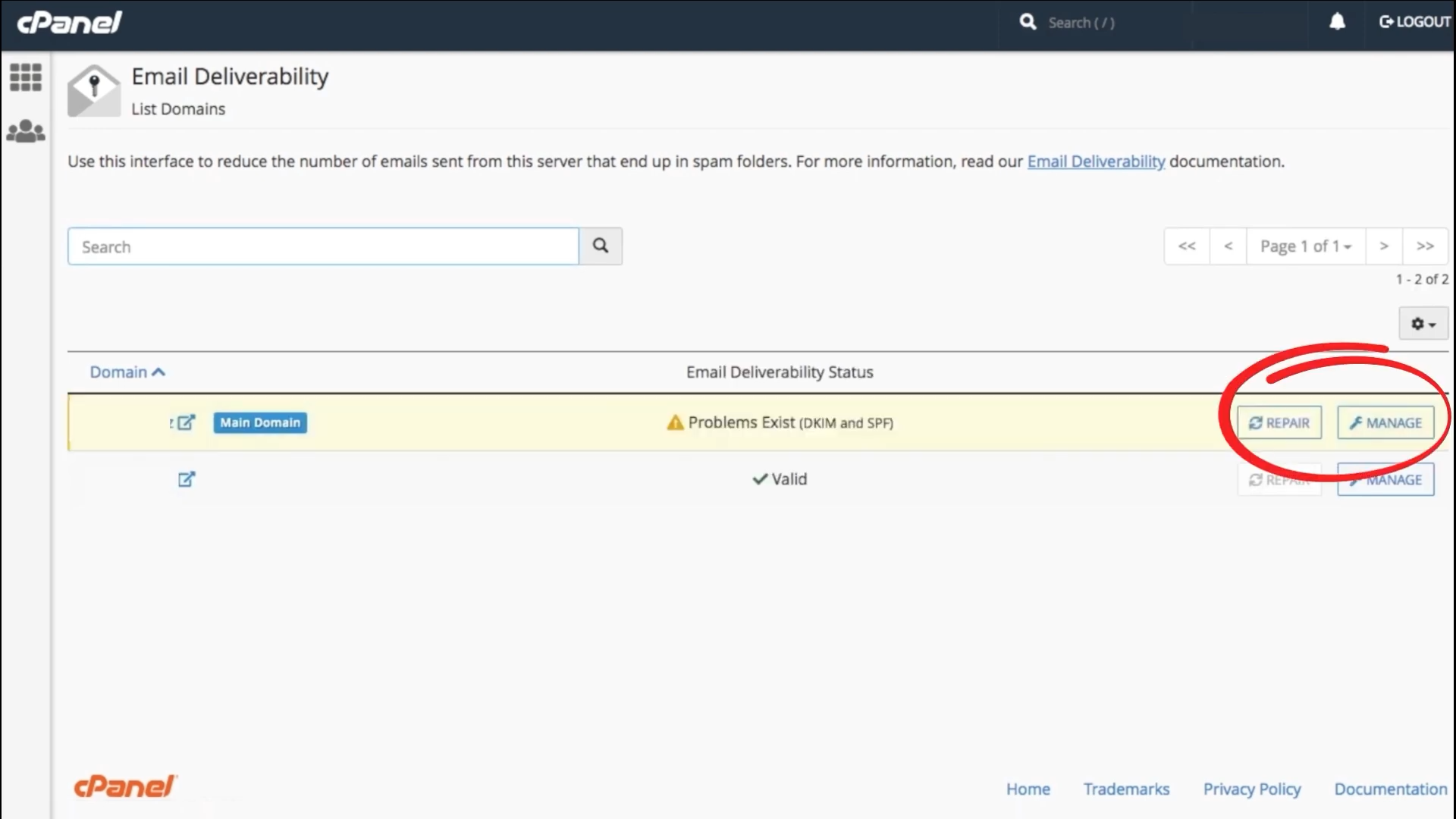Image resolution: width=1456 pixels, height=819 pixels.
Task: Open the apps grid in the left sidebar
Action: (25, 77)
